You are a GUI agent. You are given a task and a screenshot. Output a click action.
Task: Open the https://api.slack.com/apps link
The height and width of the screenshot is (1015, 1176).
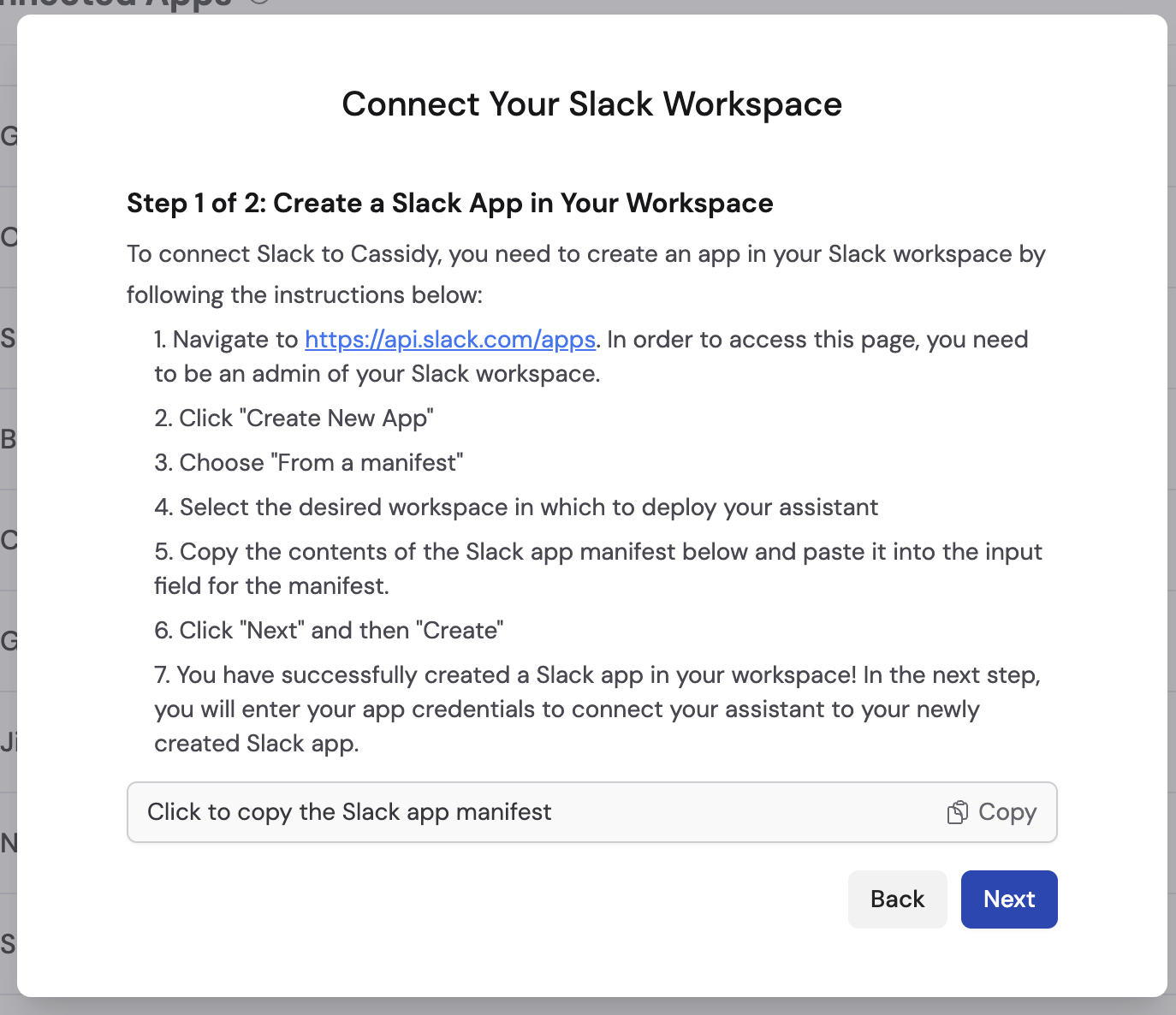[x=449, y=340]
